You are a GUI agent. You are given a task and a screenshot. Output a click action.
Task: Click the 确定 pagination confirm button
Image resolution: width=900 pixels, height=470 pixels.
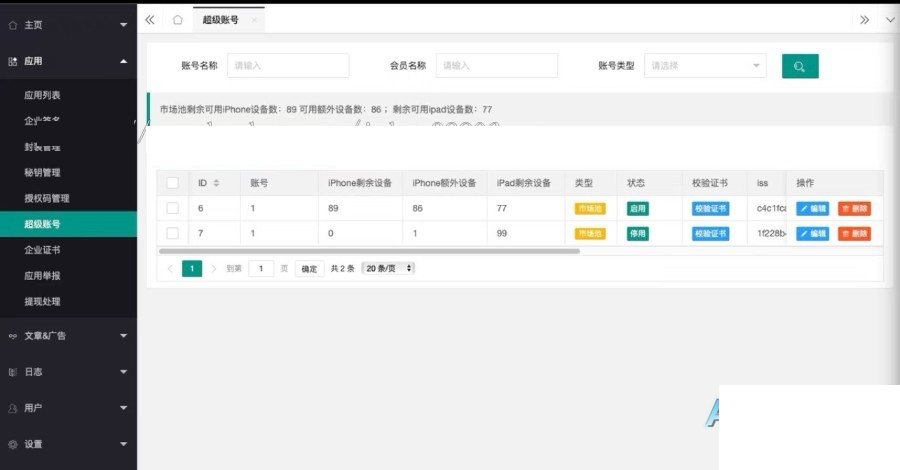pos(309,269)
